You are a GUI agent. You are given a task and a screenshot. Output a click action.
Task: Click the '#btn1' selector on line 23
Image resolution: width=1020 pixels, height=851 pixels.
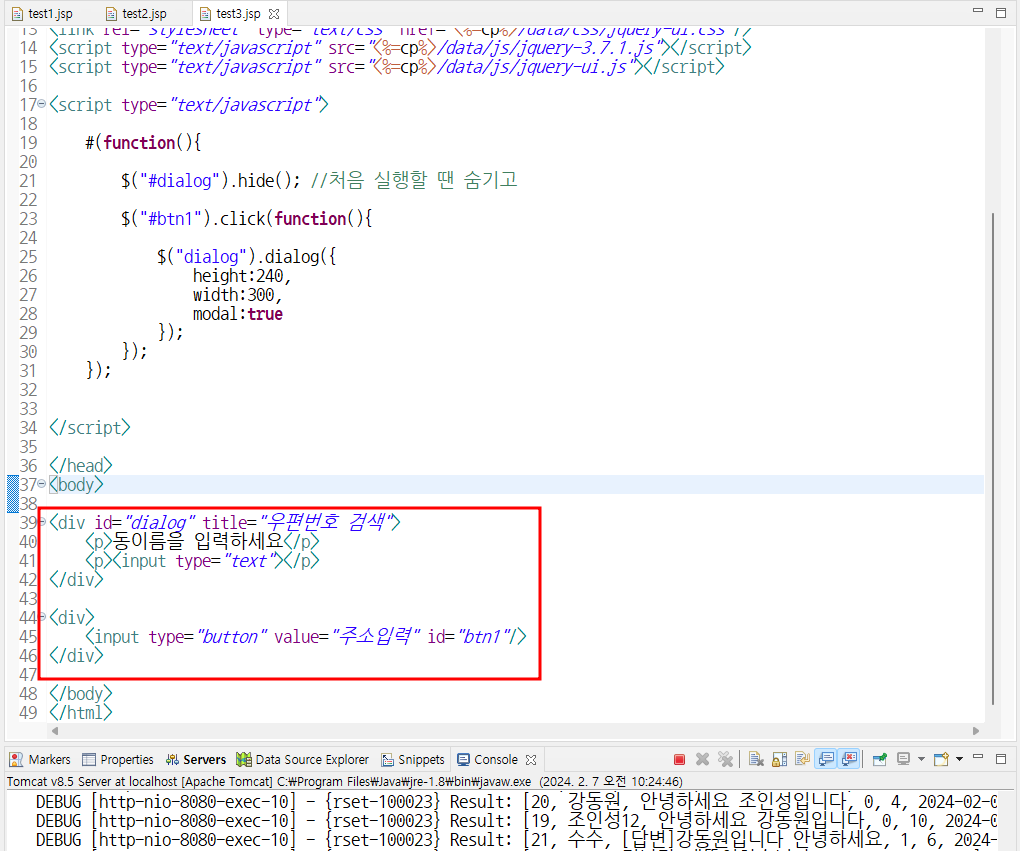point(170,219)
